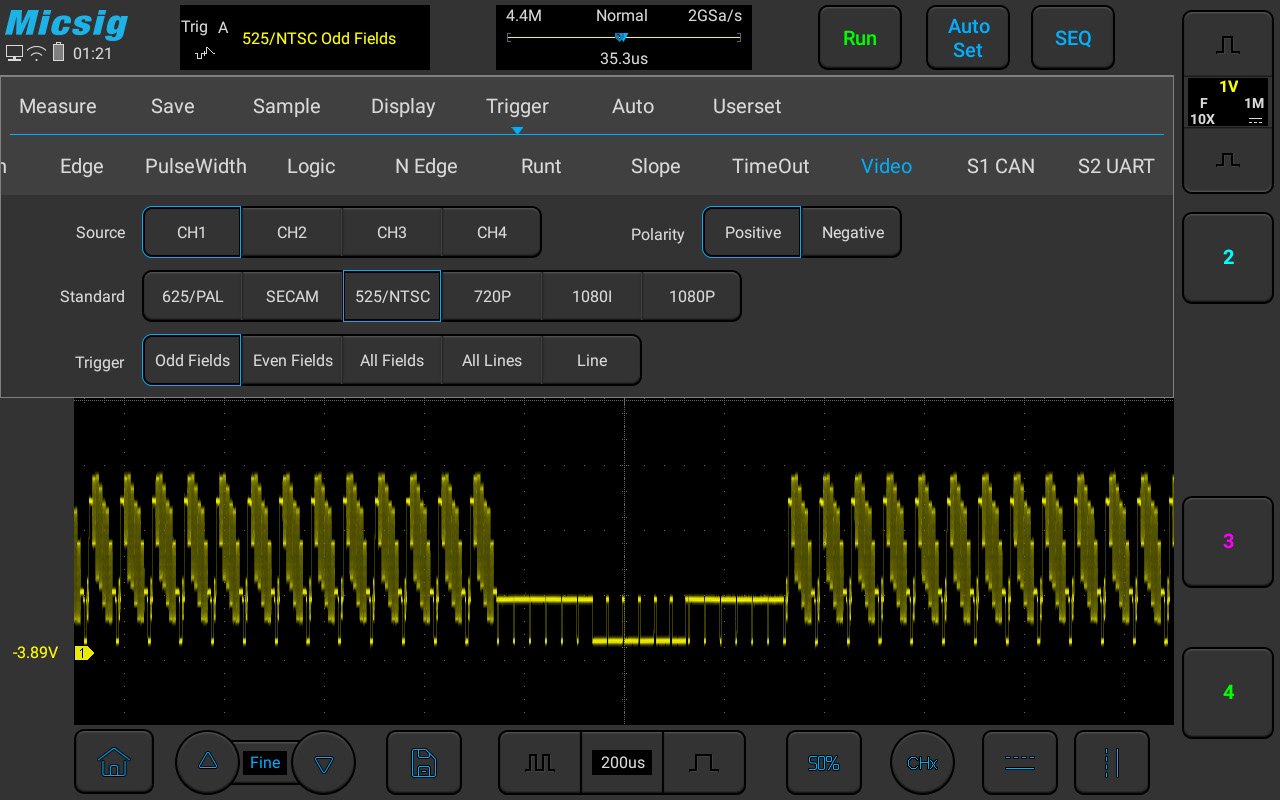Open the Measure menu
The height and width of the screenshot is (800, 1280).
pyautogui.click(x=58, y=106)
